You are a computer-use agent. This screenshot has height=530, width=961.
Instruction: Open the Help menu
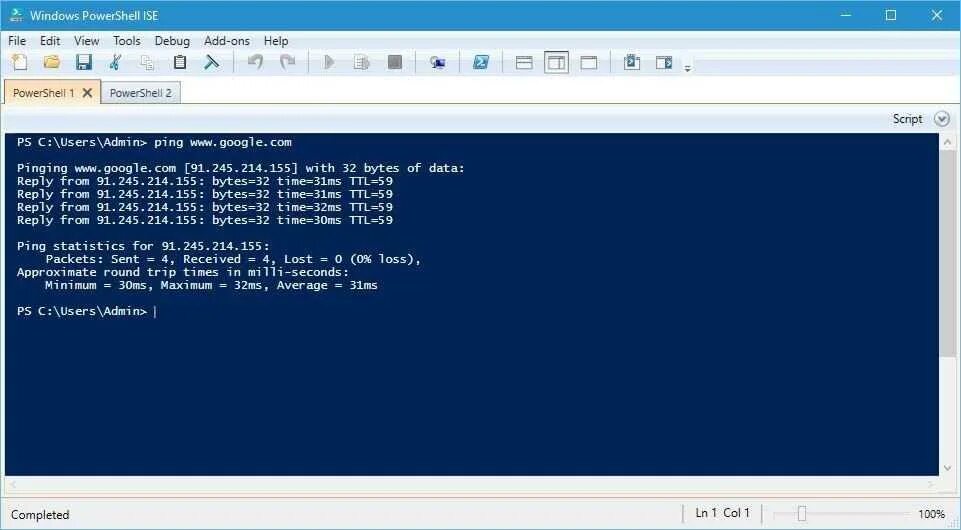276,41
